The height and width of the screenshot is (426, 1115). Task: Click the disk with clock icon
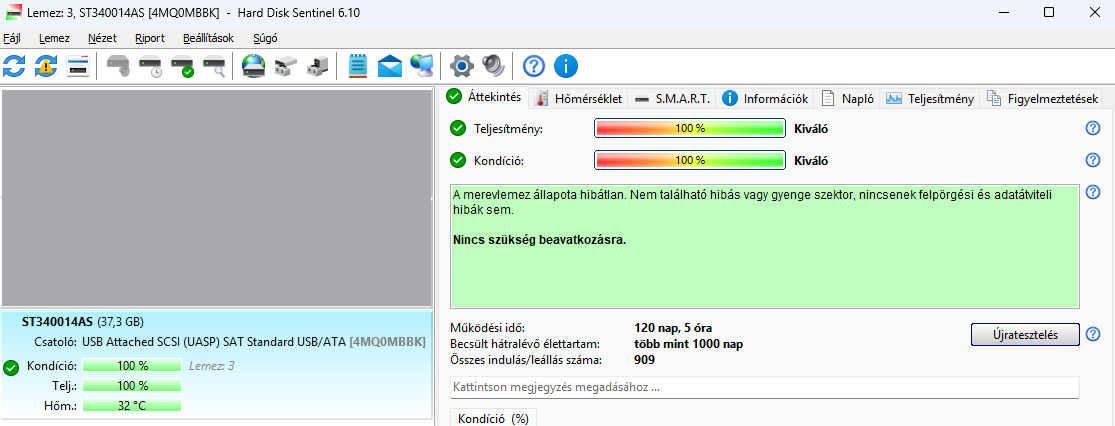(x=151, y=66)
